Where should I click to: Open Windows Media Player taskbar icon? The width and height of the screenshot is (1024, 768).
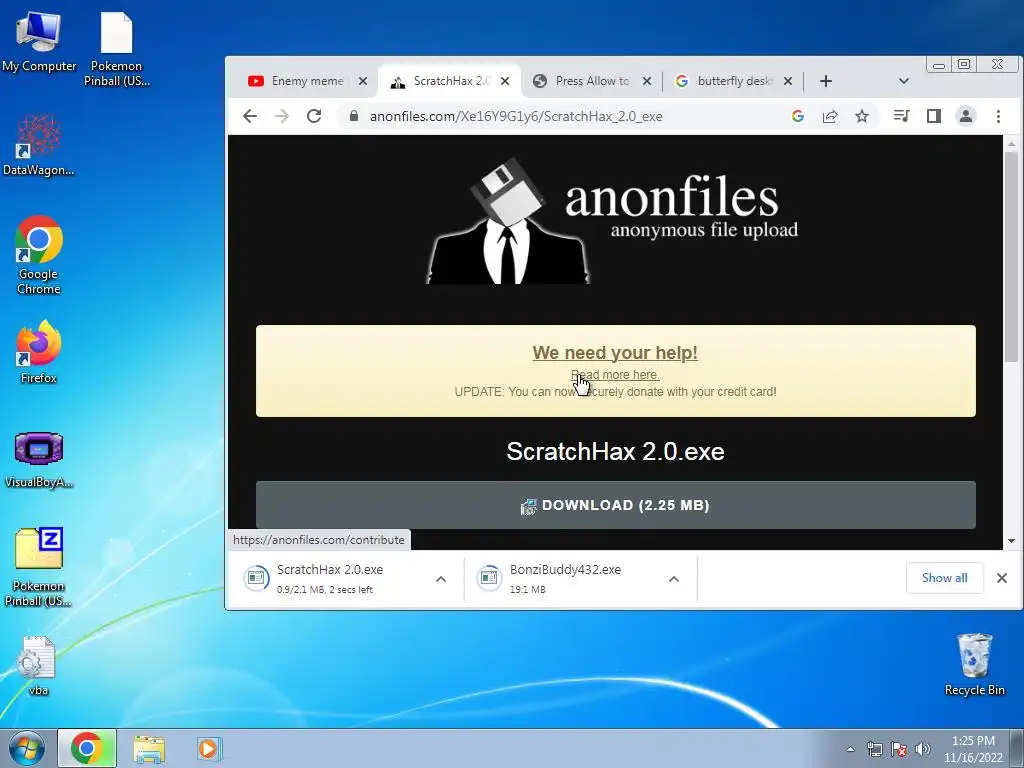(x=209, y=748)
